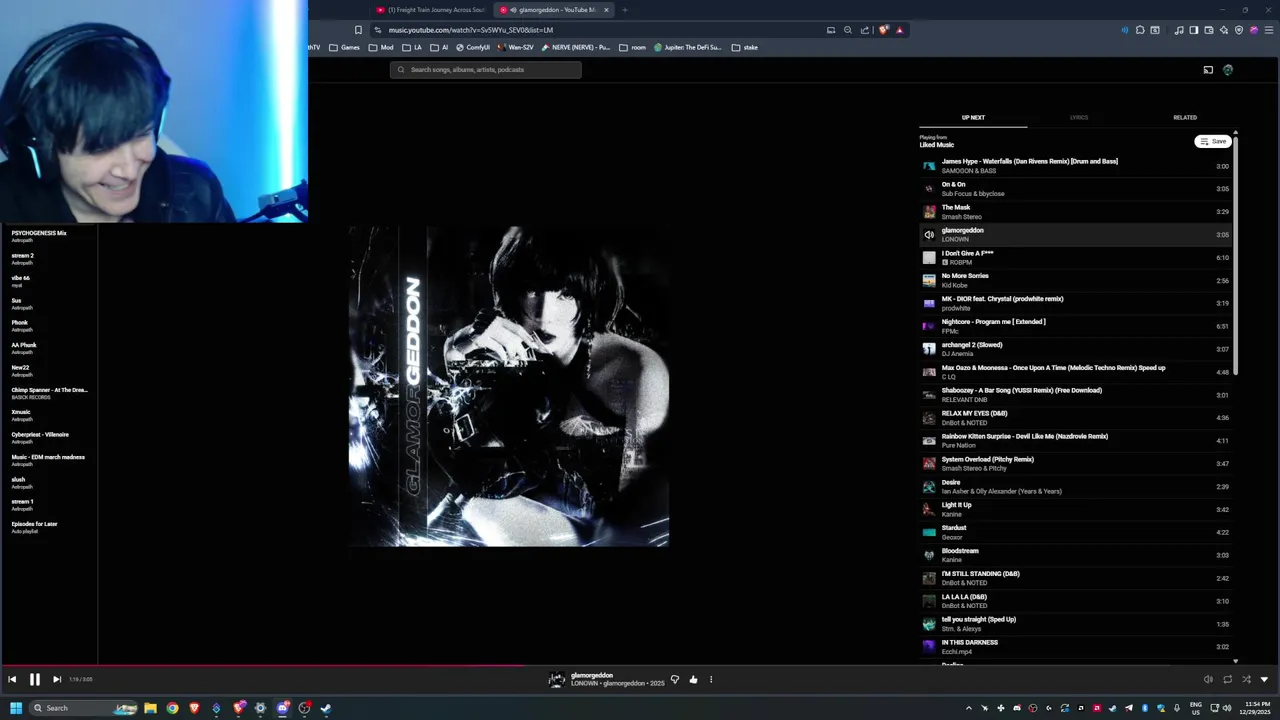
Task: Toggle shuffle in player bar
Action: tap(1246, 679)
